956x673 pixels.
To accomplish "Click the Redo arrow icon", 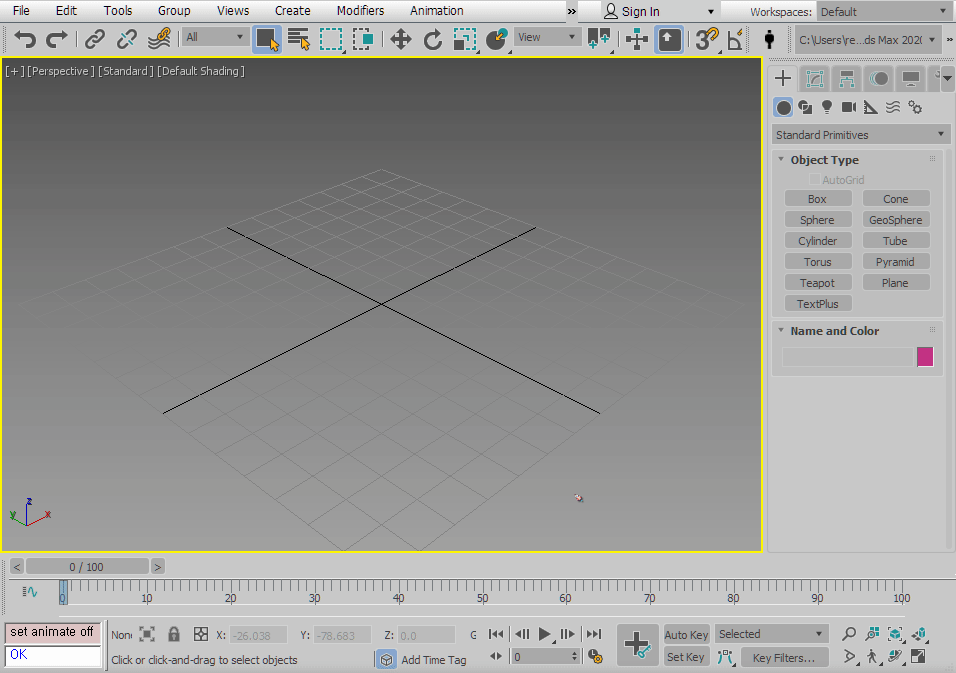I will click(x=57, y=40).
